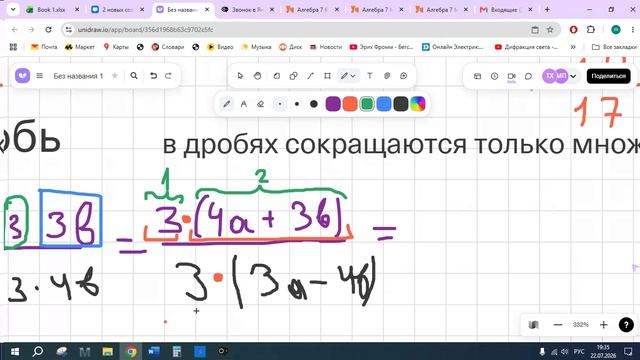Open a new browser tab

click(x=547, y=9)
